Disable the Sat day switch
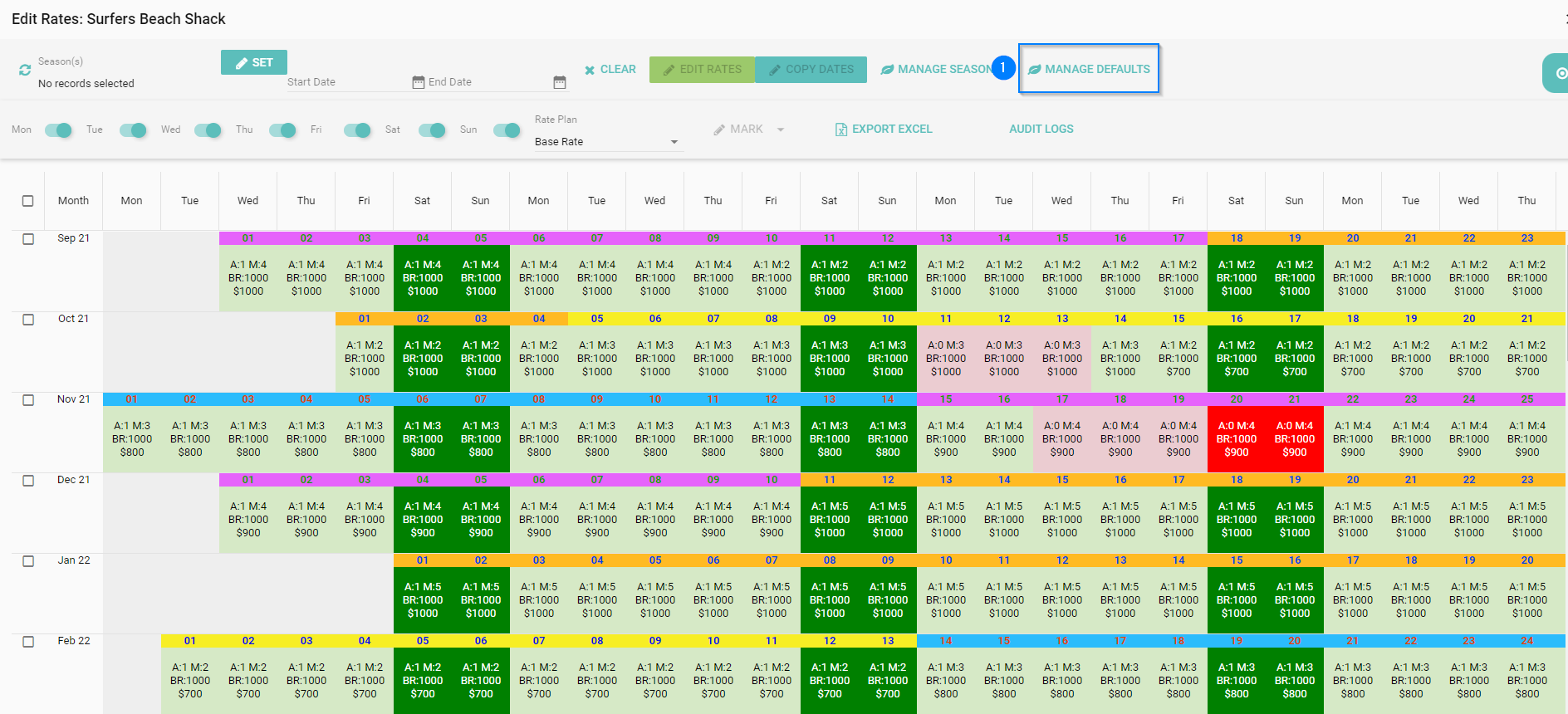Screen dimensions: 1568x714 (x=432, y=130)
